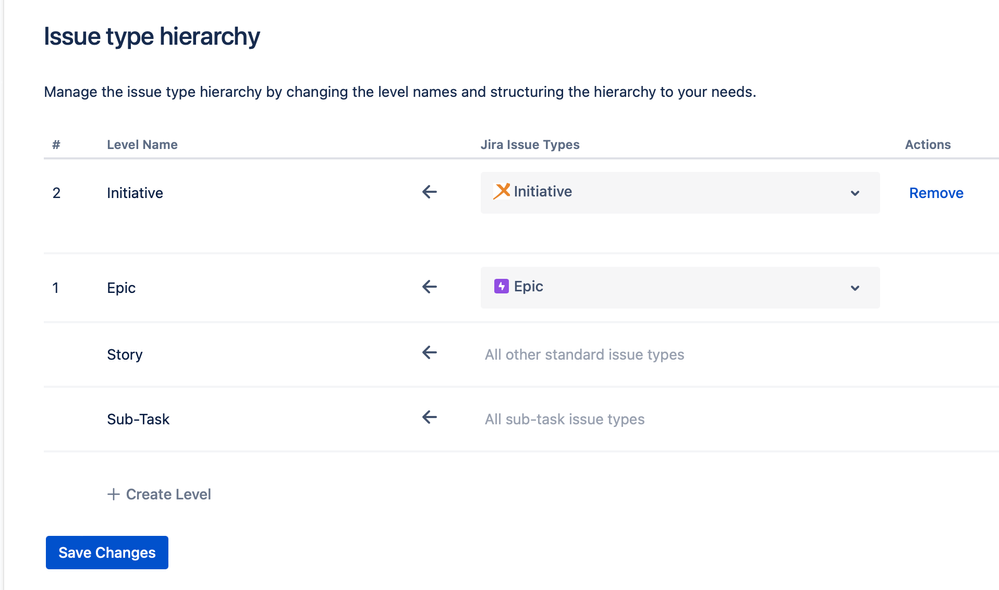Expand the Initiative dropdown chevron
The image size is (999, 590).
[855, 193]
